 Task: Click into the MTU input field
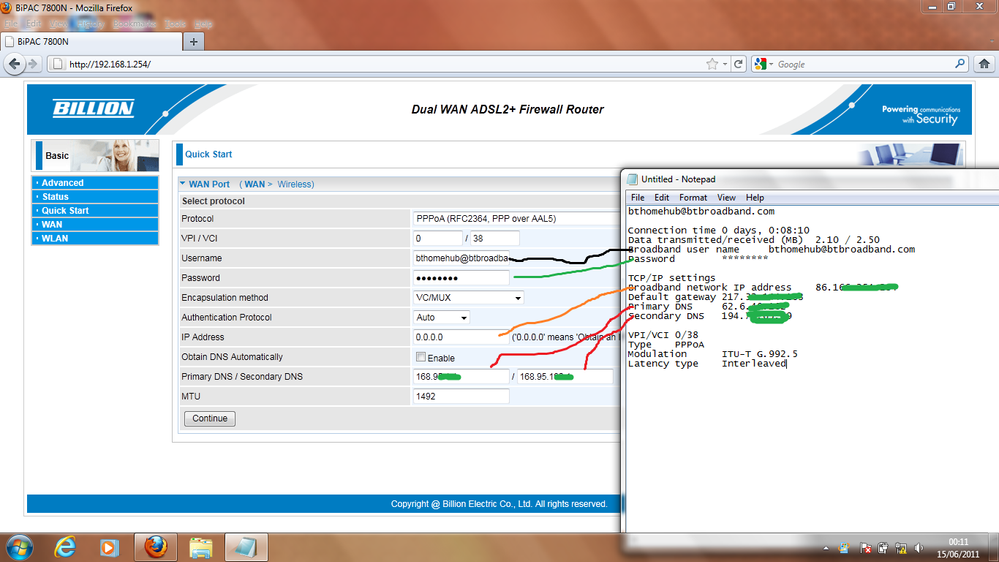tap(461, 396)
